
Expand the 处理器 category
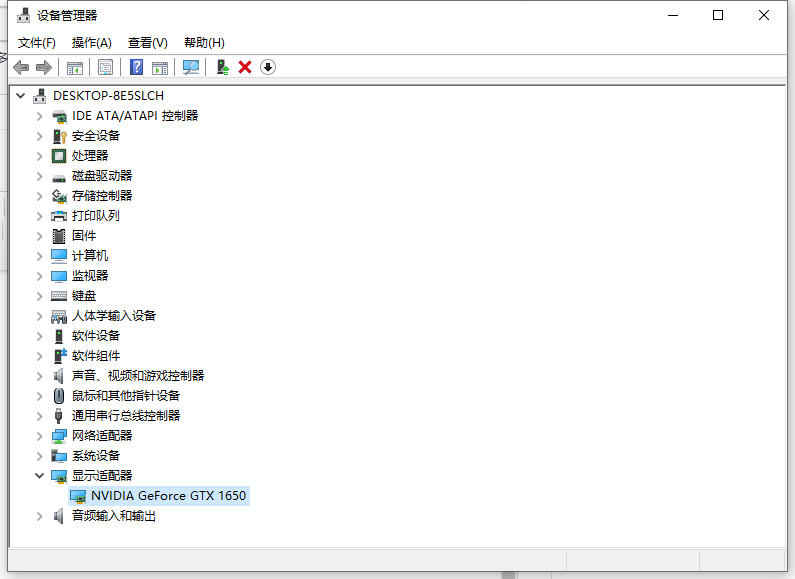40,156
